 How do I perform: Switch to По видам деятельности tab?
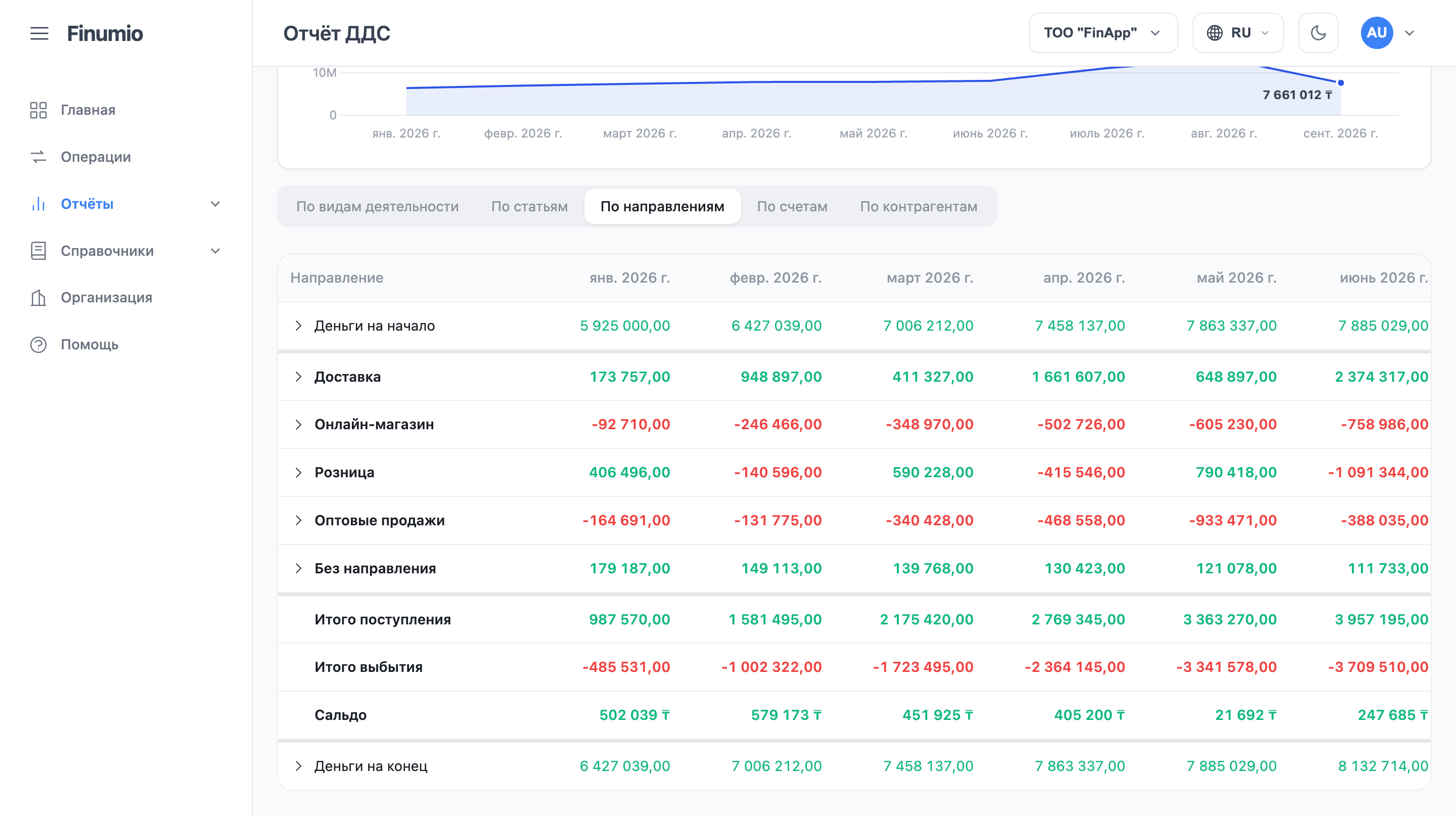pos(377,206)
